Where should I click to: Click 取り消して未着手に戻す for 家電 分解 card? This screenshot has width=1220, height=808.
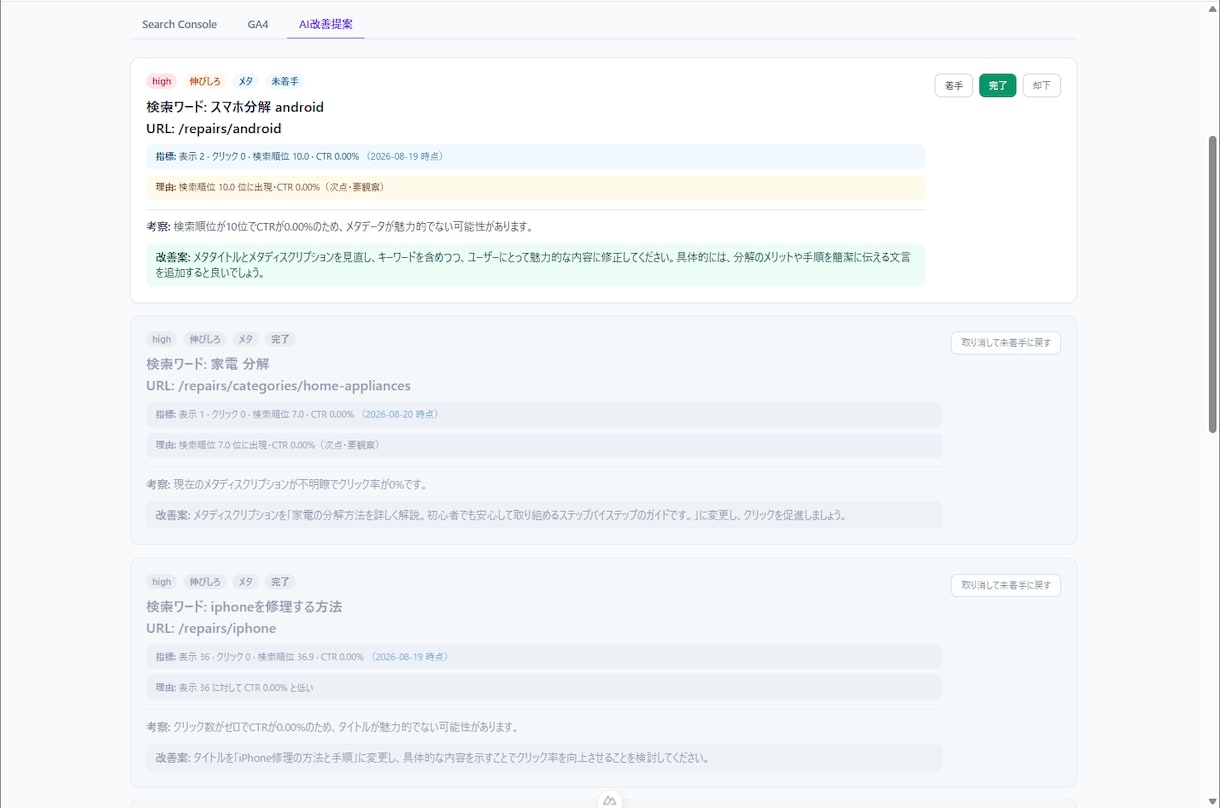pyautogui.click(x=1006, y=343)
